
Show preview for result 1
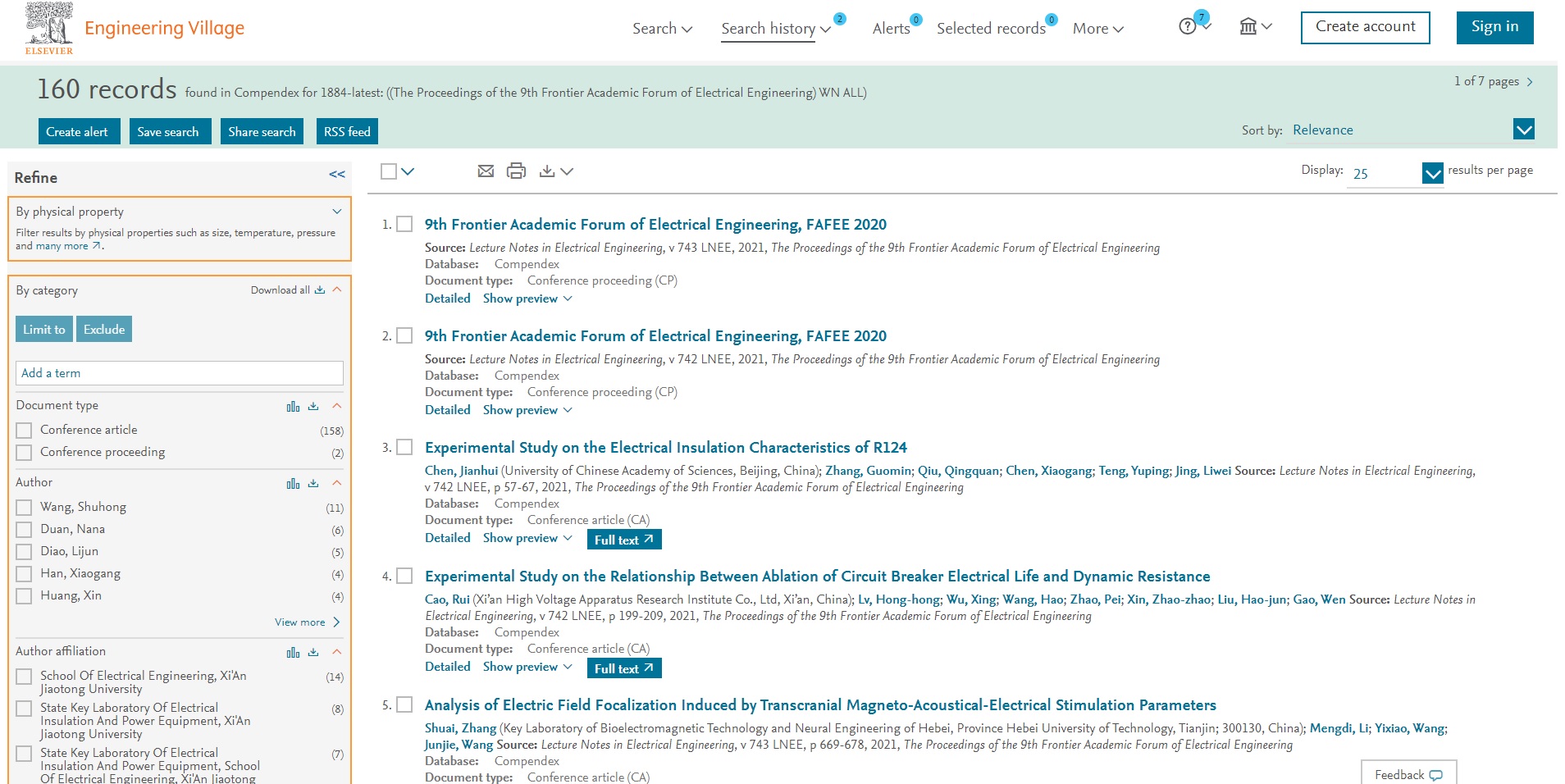click(x=527, y=299)
